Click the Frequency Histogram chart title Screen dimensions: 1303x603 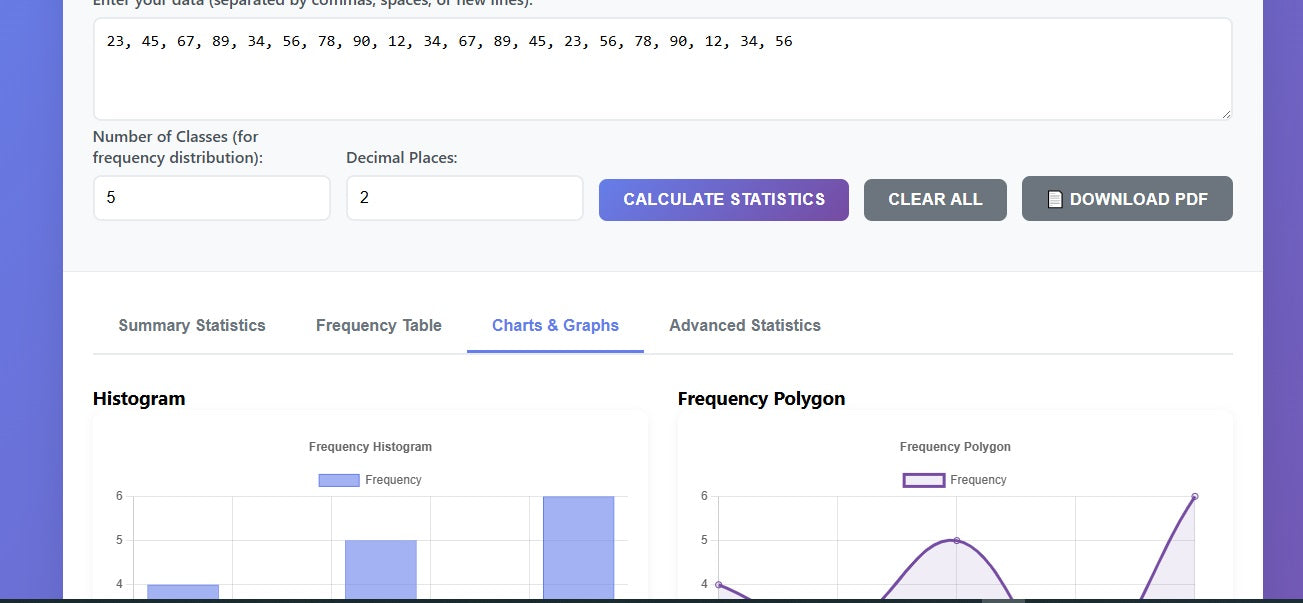point(370,446)
